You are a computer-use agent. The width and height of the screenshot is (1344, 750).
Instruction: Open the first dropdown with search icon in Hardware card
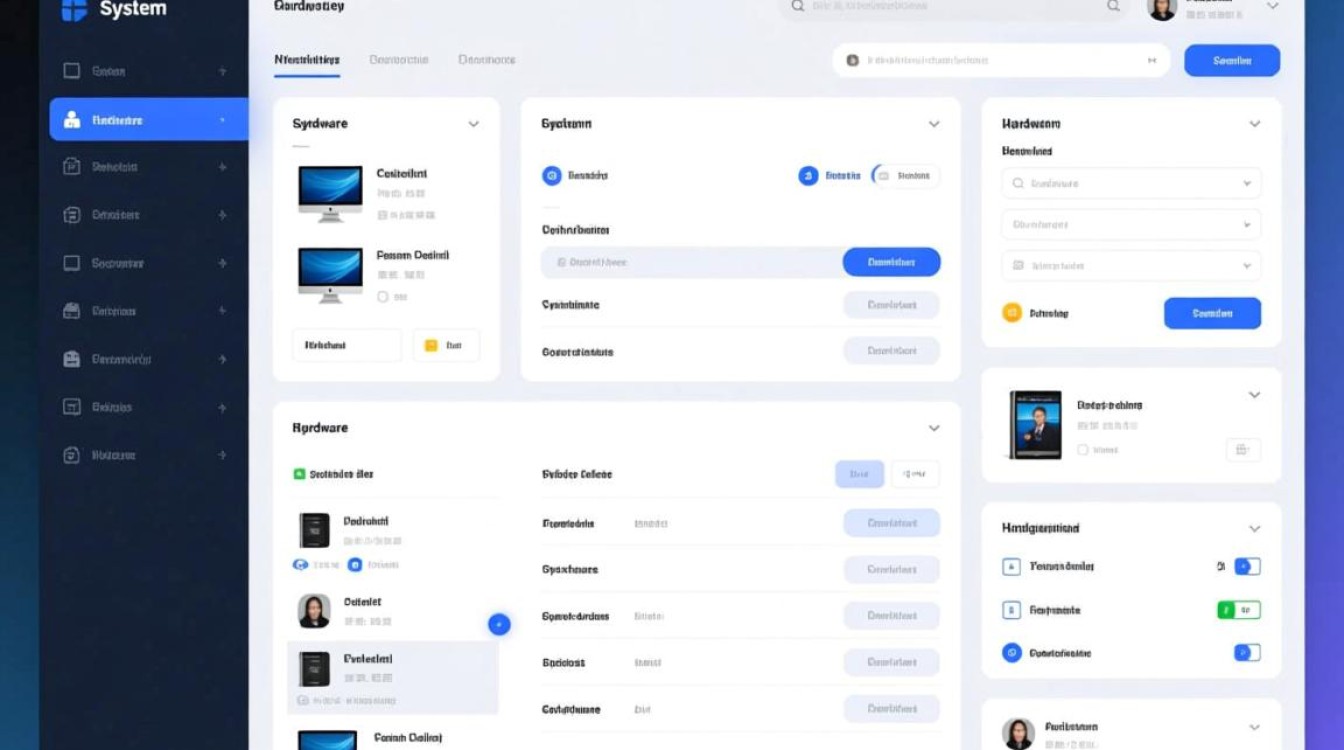(x=1131, y=184)
